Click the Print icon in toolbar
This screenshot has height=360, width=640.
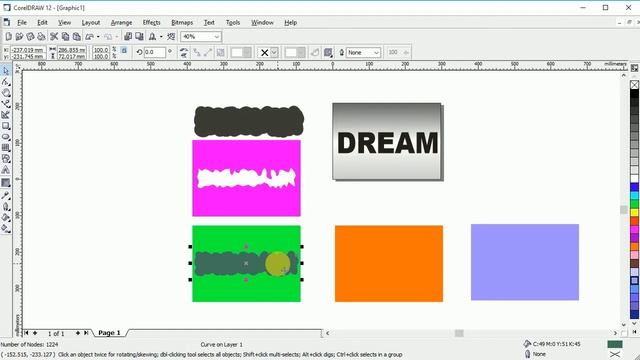point(41,37)
